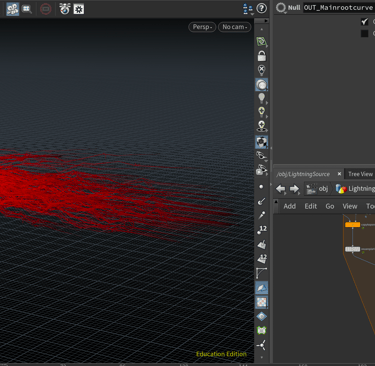This screenshot has width=375, height=366.
Task: Click the display points dot icon
Action: coord(261,187)
